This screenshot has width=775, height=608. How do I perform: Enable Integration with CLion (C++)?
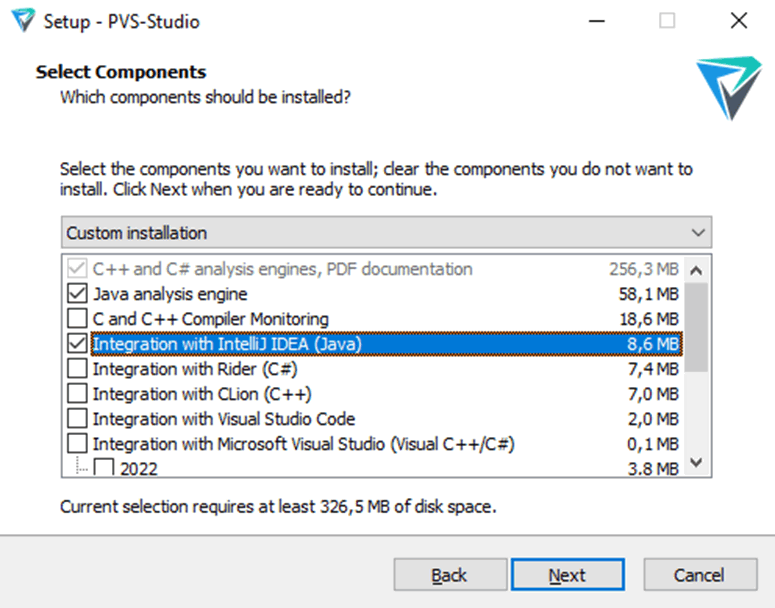tap(76, 394)
